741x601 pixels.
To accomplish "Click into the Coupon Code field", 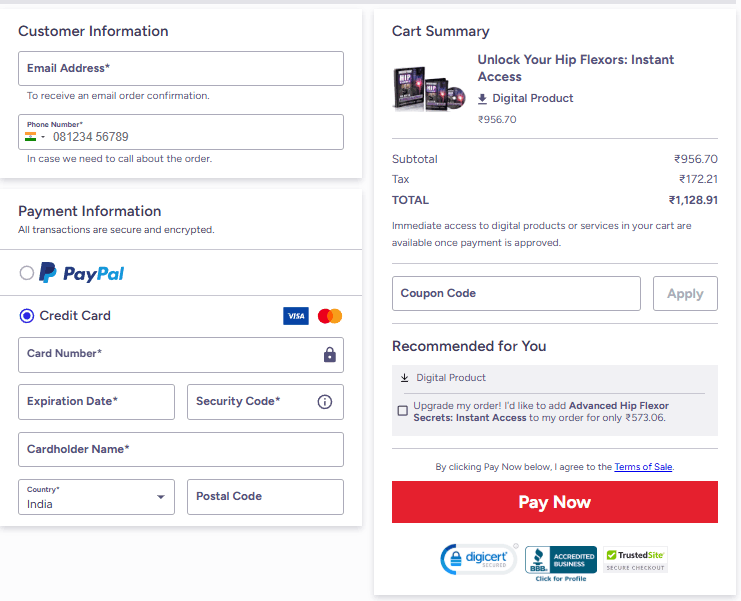I will pyautogui.click(x=517, y=293).
